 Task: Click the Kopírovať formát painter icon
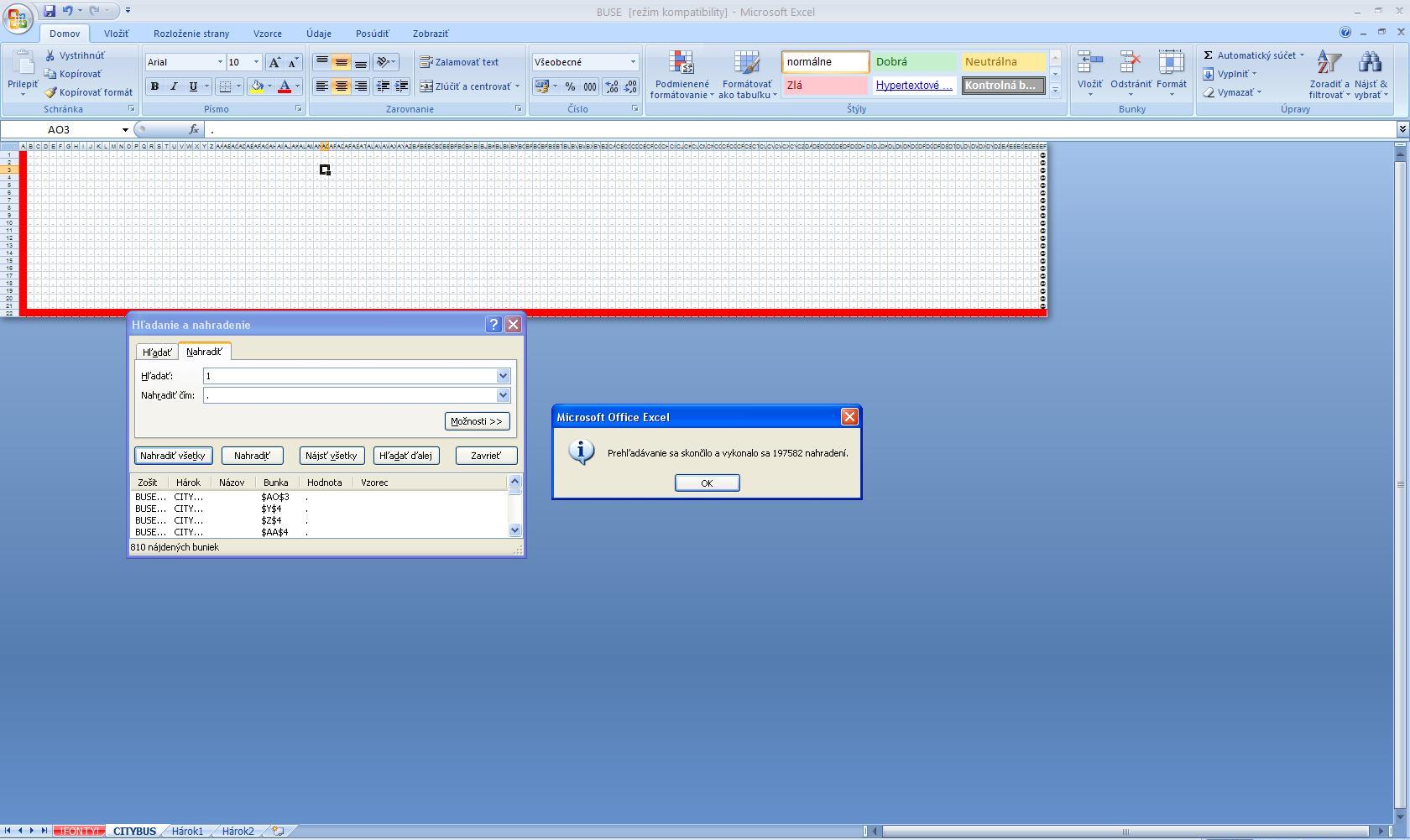coord(51,92)
